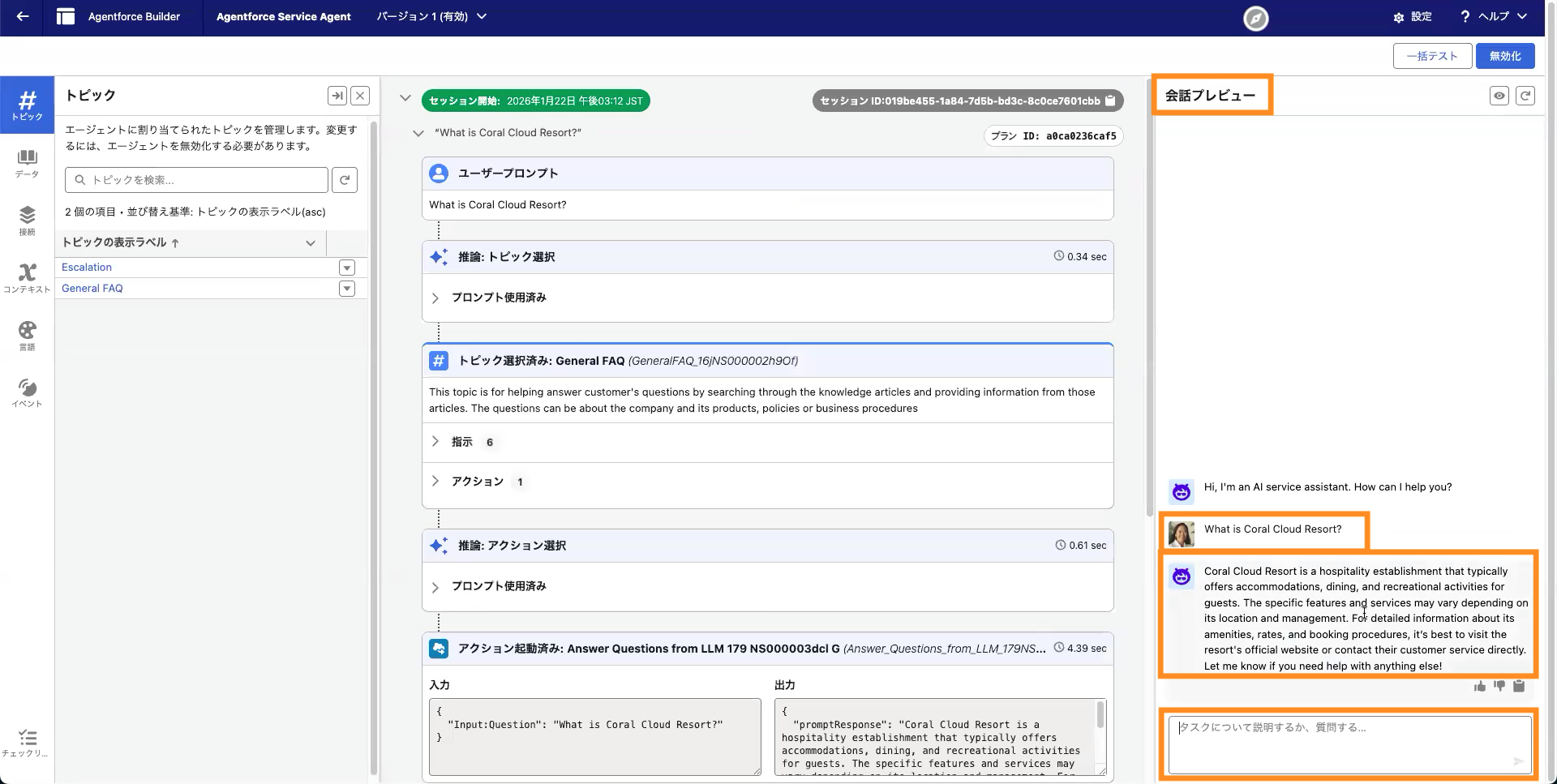This screenshot has width=1557, height=784.
Task: Give thumbs down to the agent reply
Action: 1499,686
